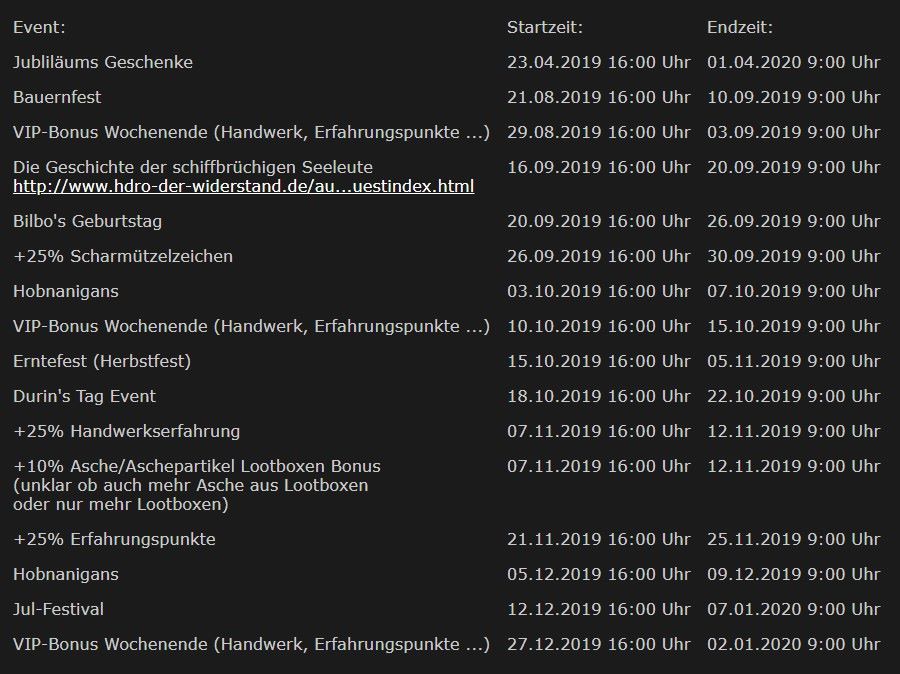Select the VIP-Bonus Wochenende starting 27.12.2019
Image resolution: width=900 pixels, height=674 pixels.
251,644
